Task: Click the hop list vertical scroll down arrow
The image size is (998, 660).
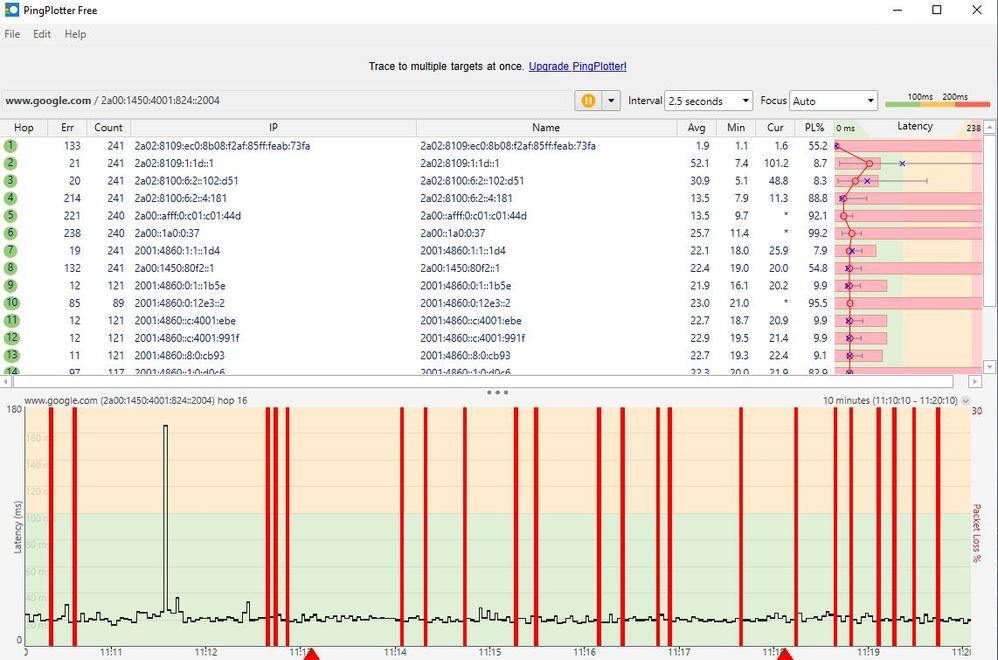Action: 990,367
